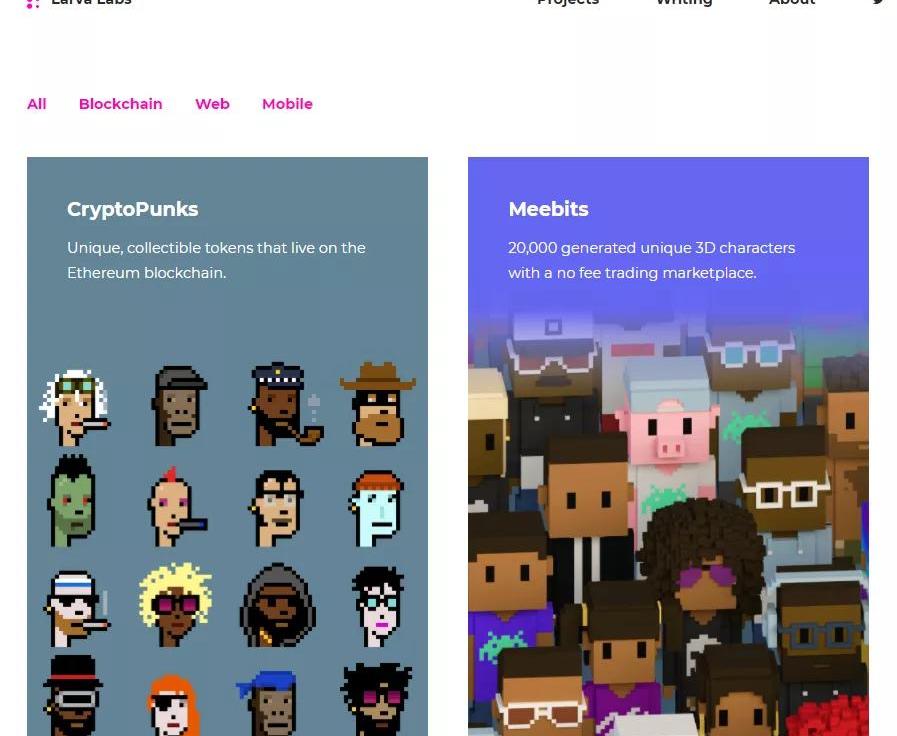This screenshot has width=897, height=736.
Task: Show Web projects only
Action: (x=212, y=104)
